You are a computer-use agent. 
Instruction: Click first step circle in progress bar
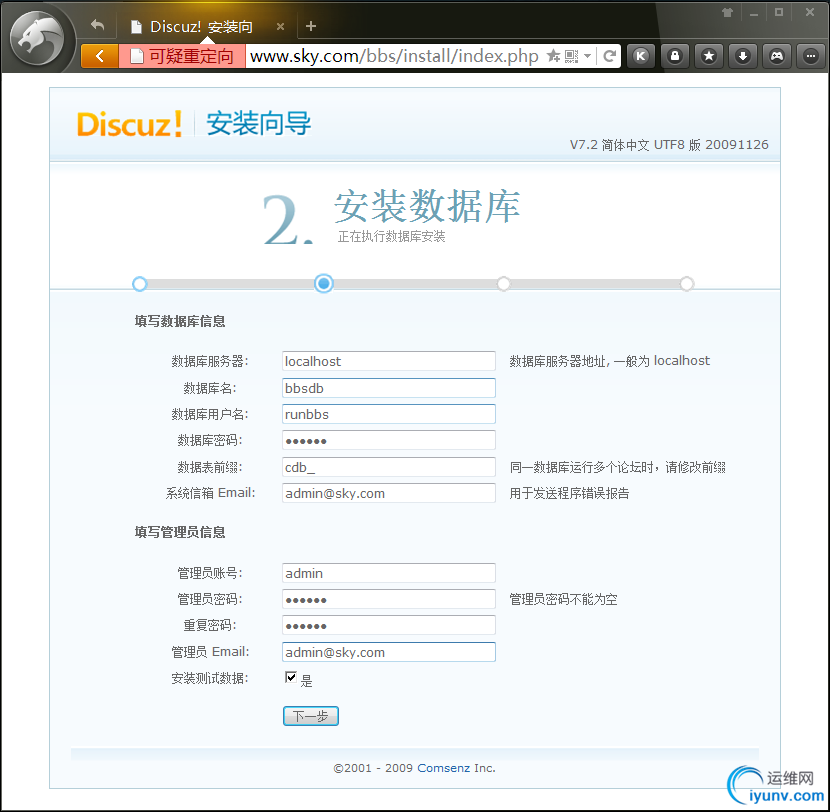139,284
